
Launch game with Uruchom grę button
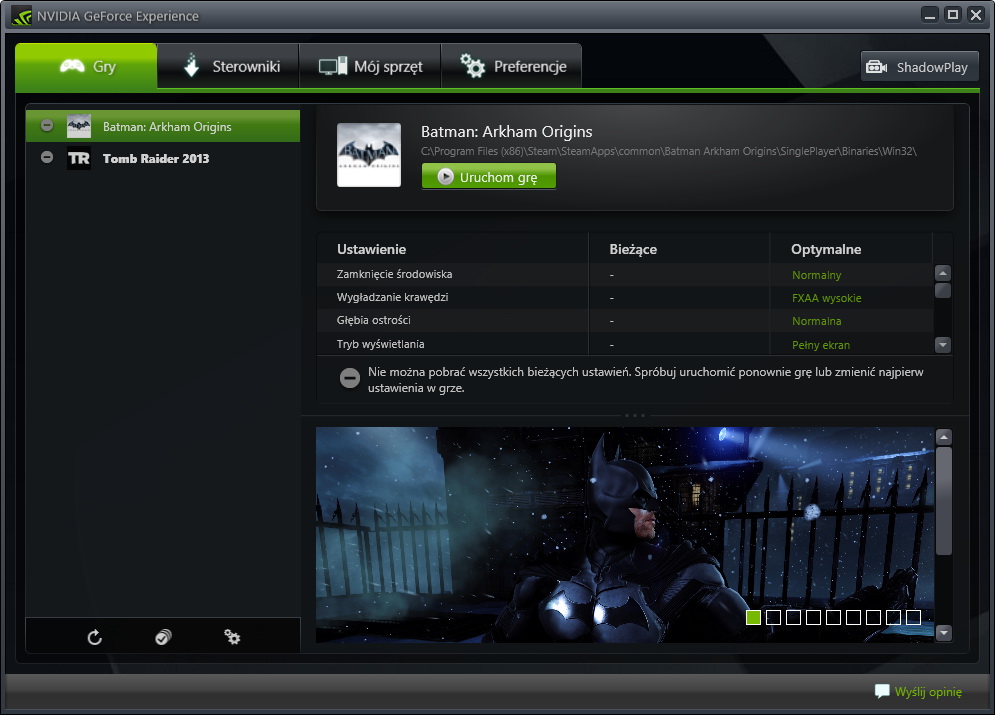[x=489, y=176]
